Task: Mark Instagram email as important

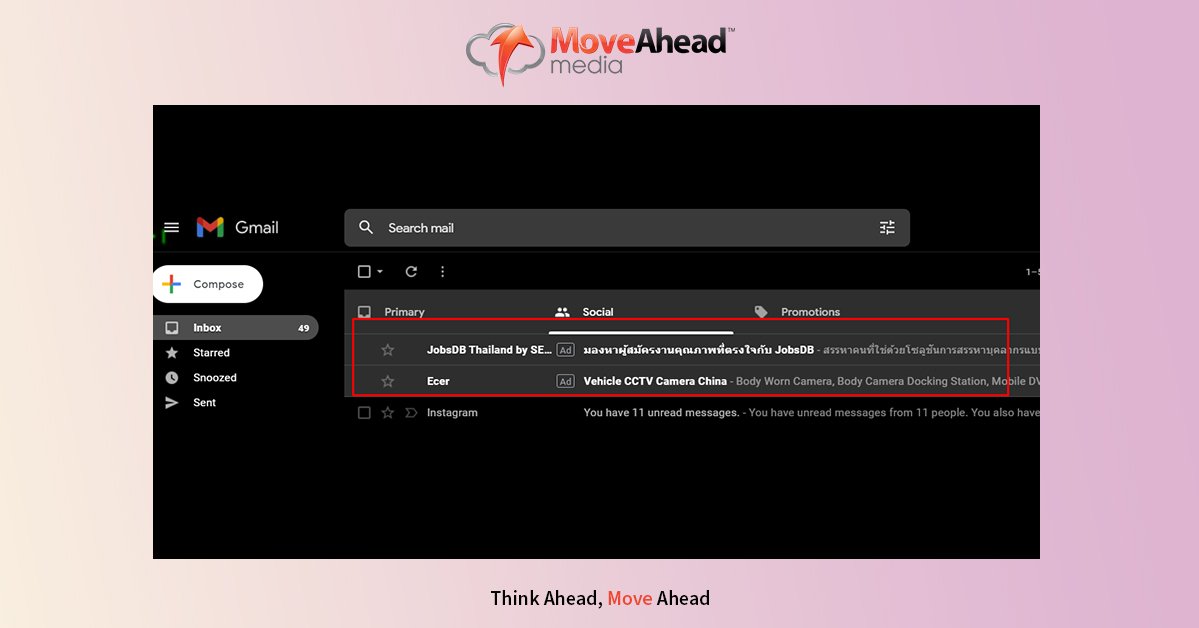Action: pyautogui.click(x=411, y=413)
